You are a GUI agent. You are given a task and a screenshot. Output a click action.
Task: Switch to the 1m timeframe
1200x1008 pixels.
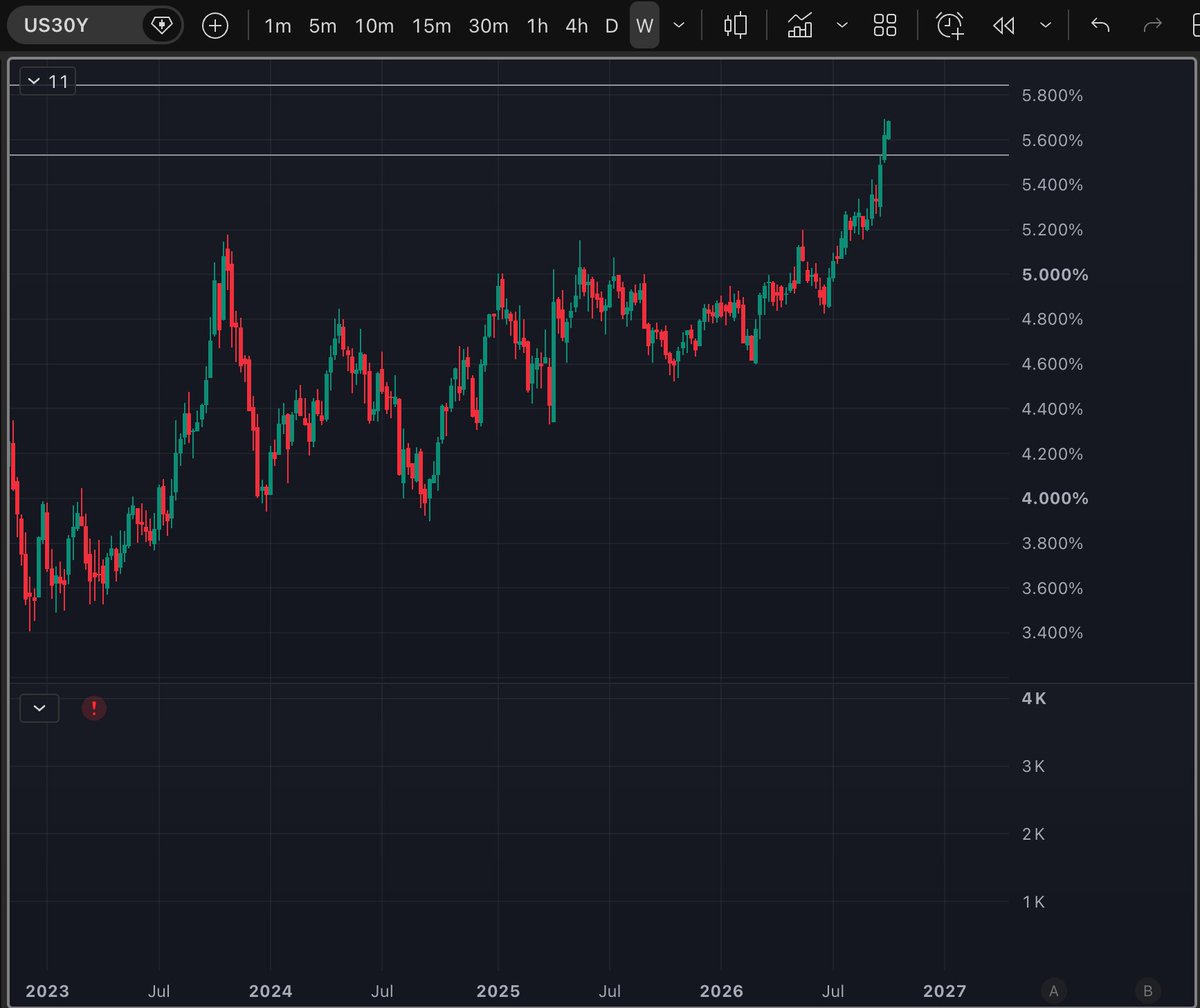pyautogui.click(x=277, y=26)
